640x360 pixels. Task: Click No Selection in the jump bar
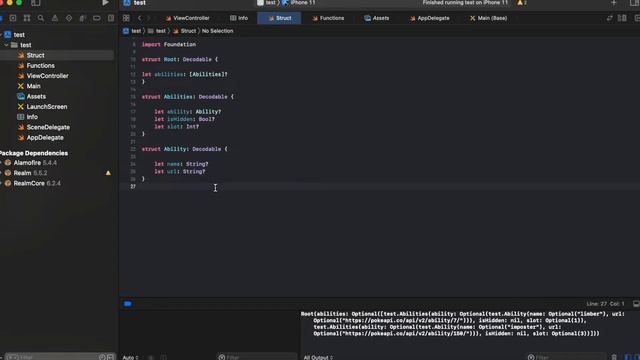[x=218, y=31]
